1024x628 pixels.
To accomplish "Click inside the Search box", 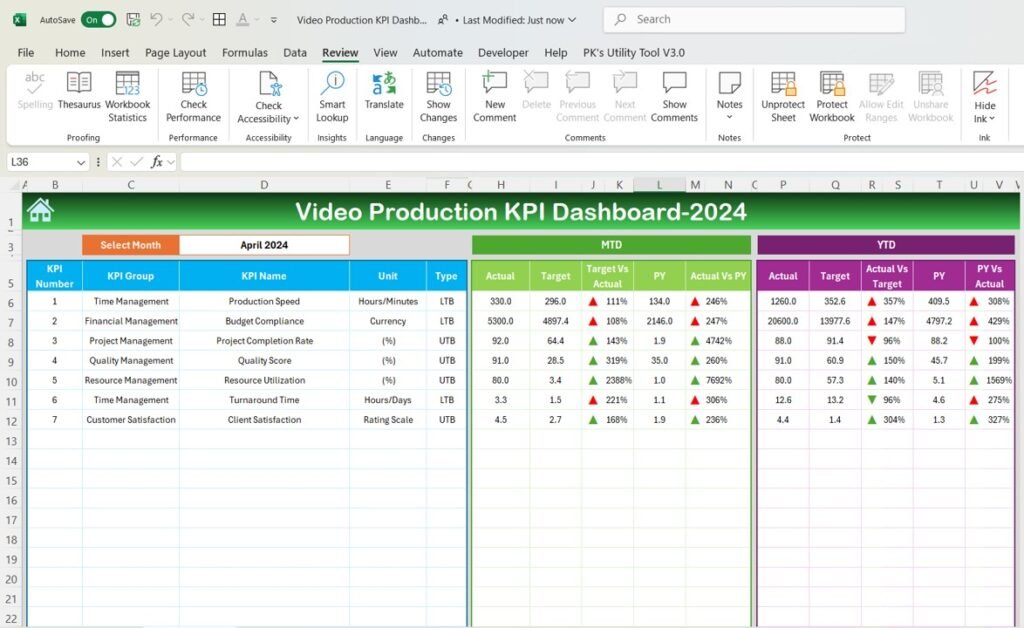I will [750, 19].
